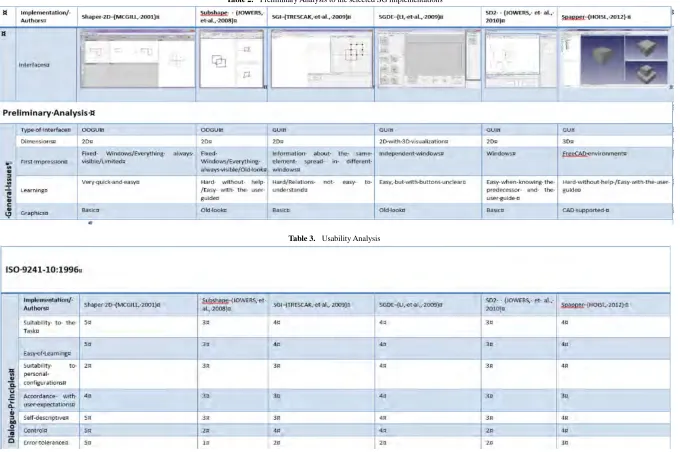Open the Spapper 3D cubes interface screenshot
This screenshot has width=680, height=452.
[x=614, y=59]
